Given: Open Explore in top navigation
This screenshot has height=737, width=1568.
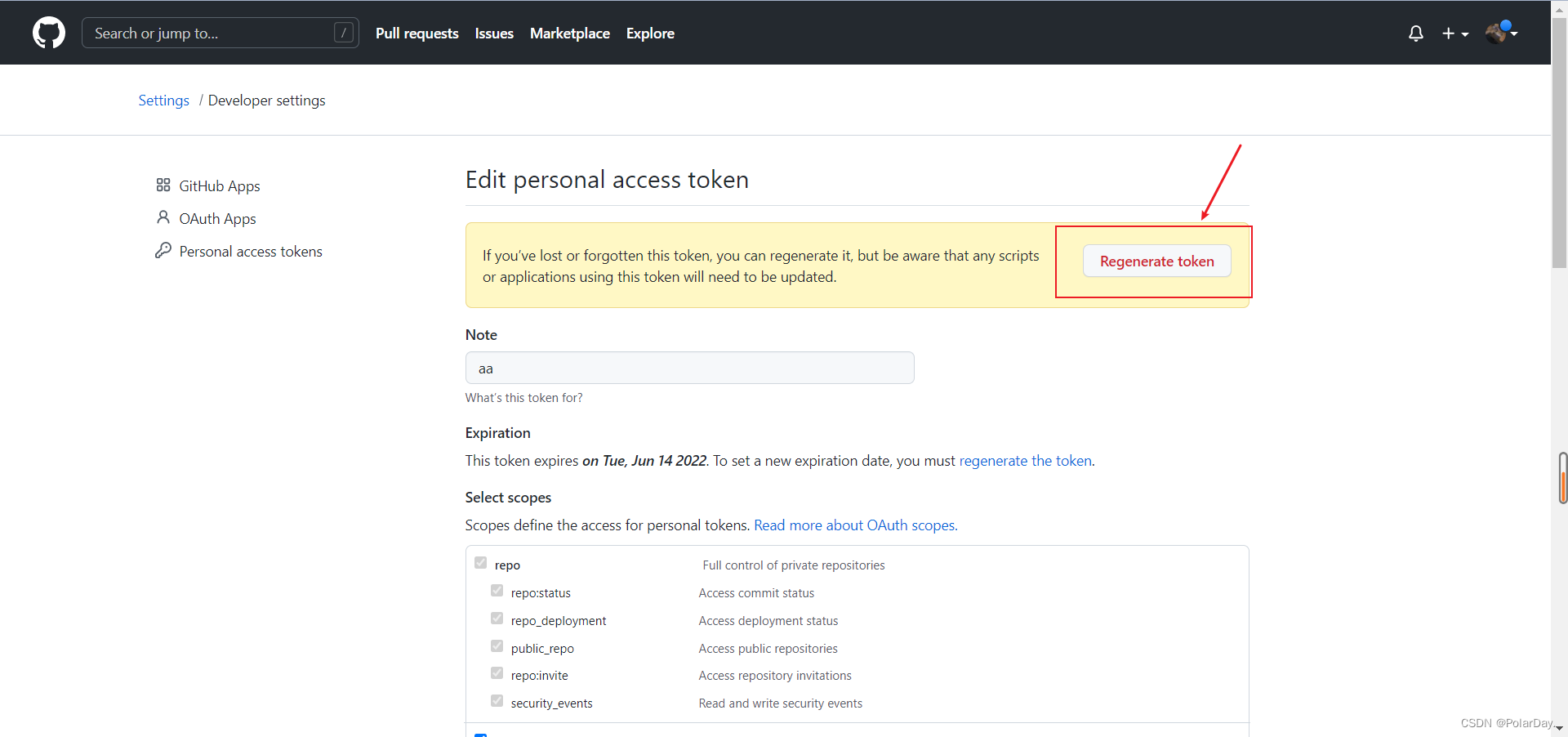Looking at the screenshot, I should point(650,33).
